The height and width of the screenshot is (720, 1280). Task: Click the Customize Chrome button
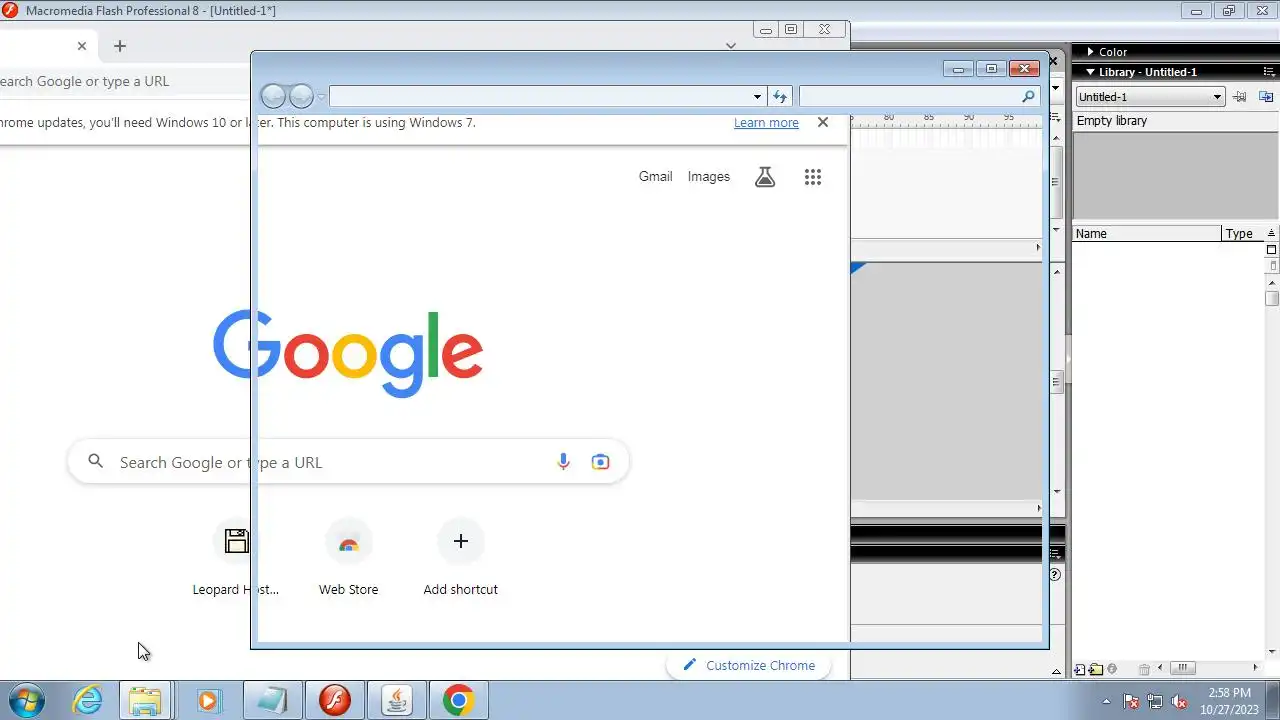click(x=749, y=665)
